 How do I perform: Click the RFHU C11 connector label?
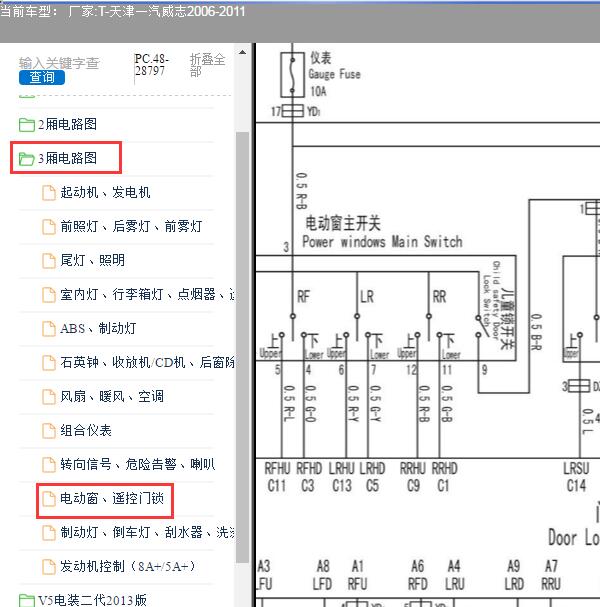tap(277, 477)
